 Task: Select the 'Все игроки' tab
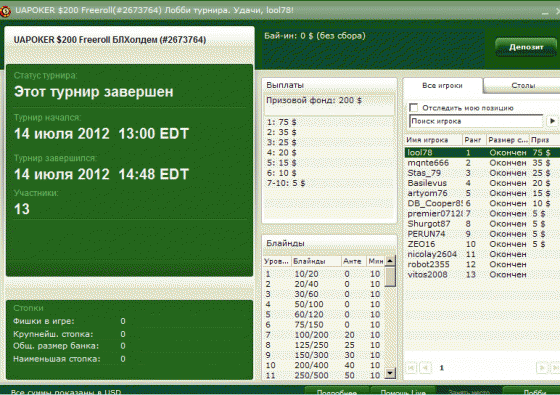[442, 86]
